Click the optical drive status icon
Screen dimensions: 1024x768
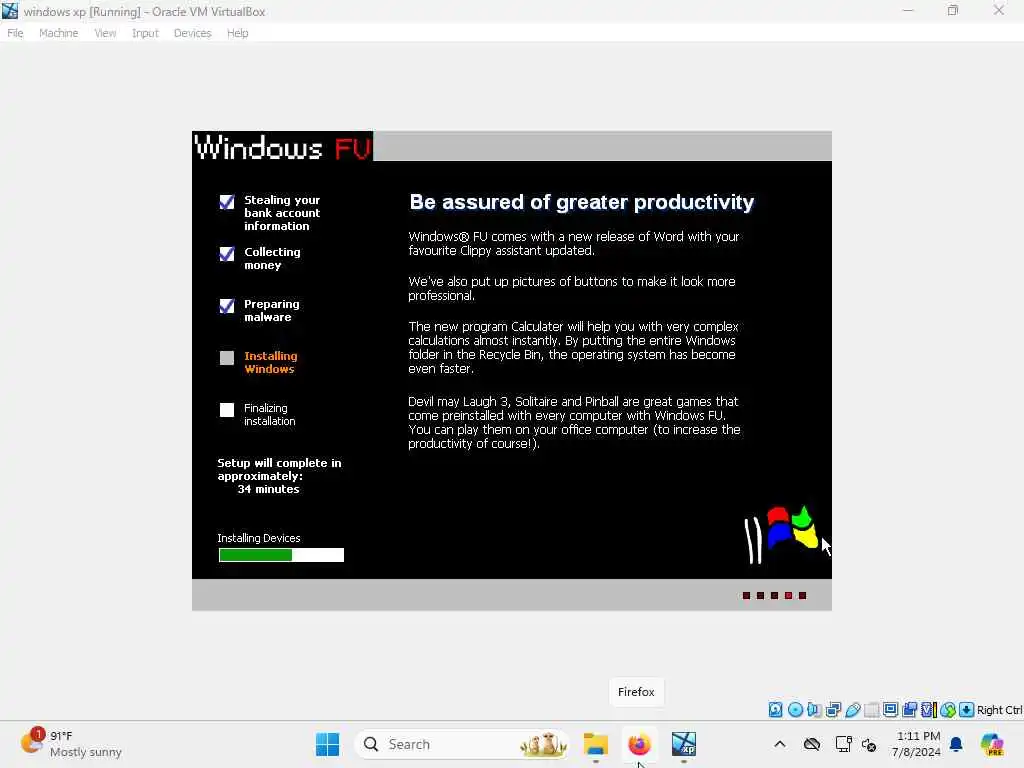point(795,710)
